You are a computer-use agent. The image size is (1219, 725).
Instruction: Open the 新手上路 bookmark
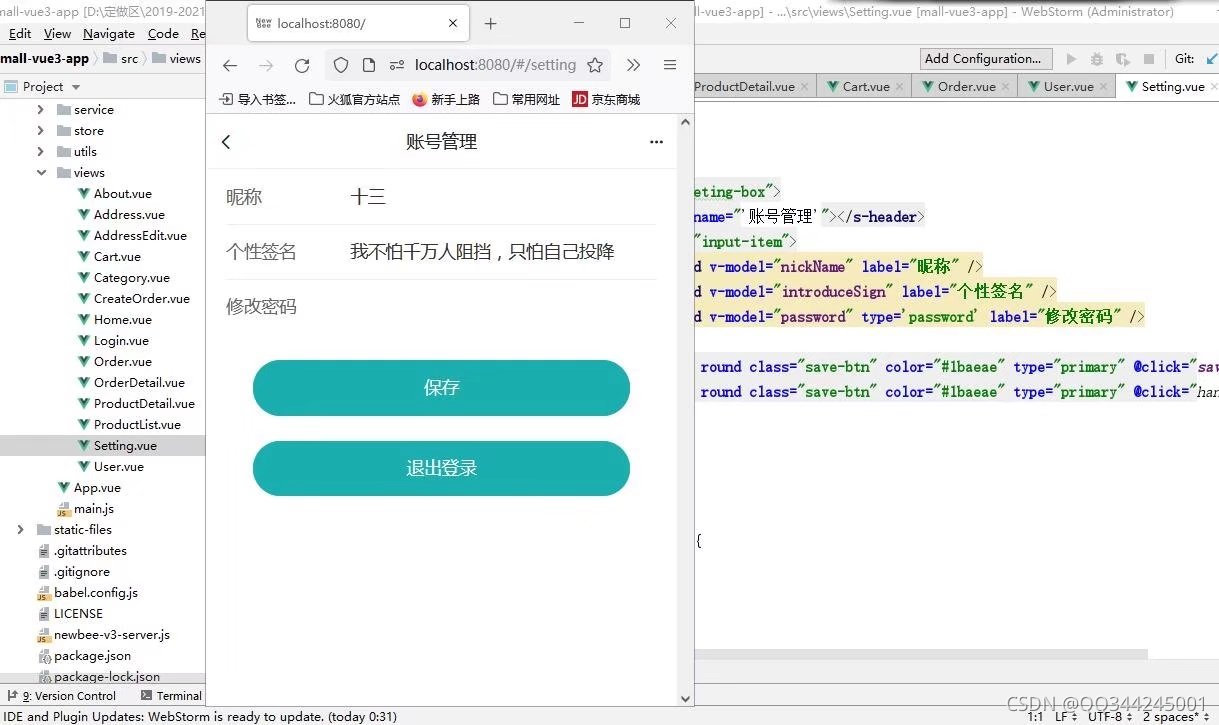coord(446,99)
